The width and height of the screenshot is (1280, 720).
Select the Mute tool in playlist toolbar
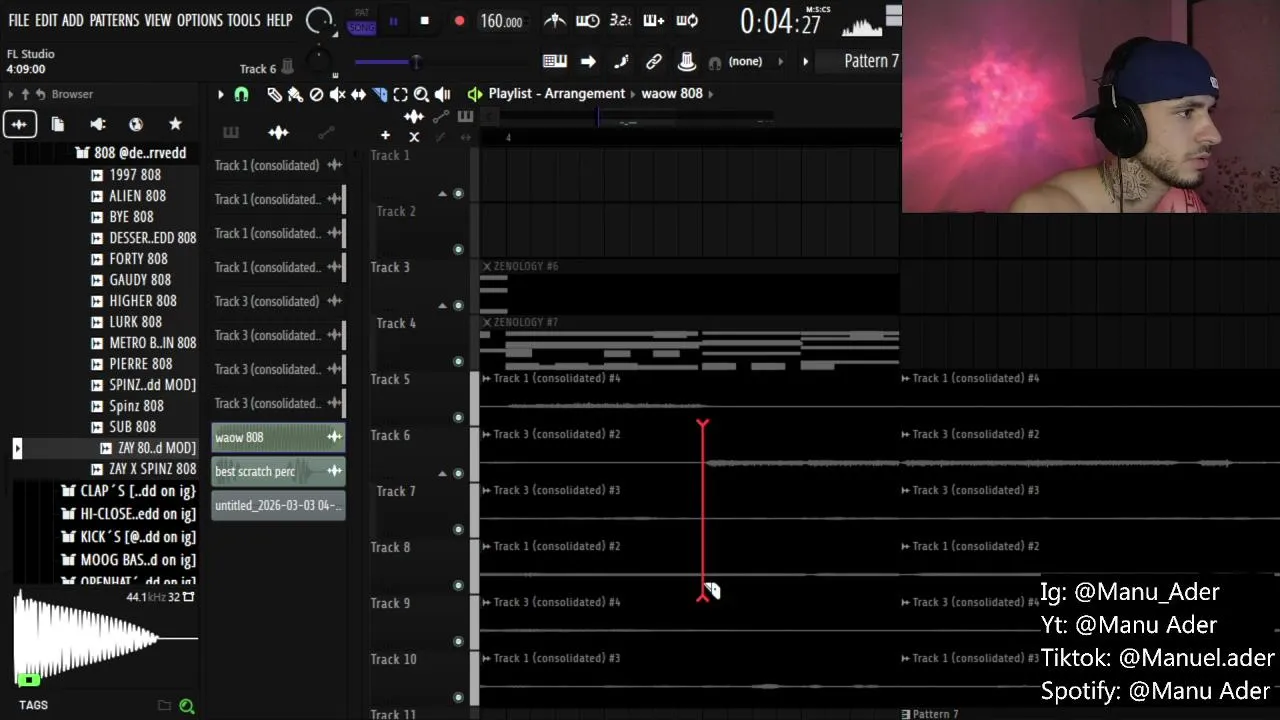[337, 94]
